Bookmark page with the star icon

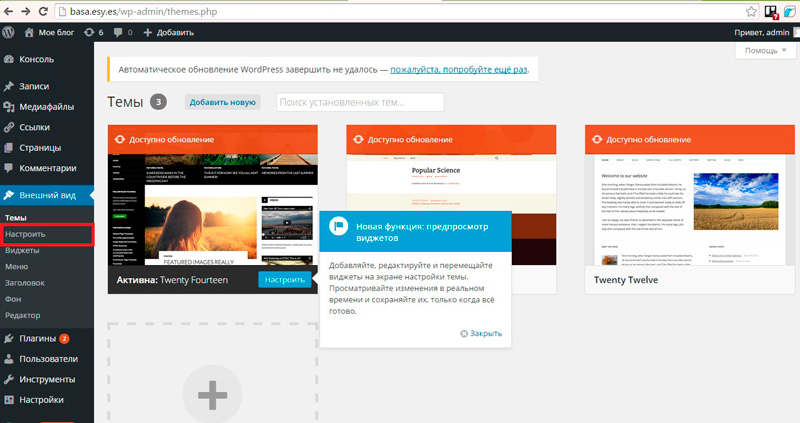(751, 10)
